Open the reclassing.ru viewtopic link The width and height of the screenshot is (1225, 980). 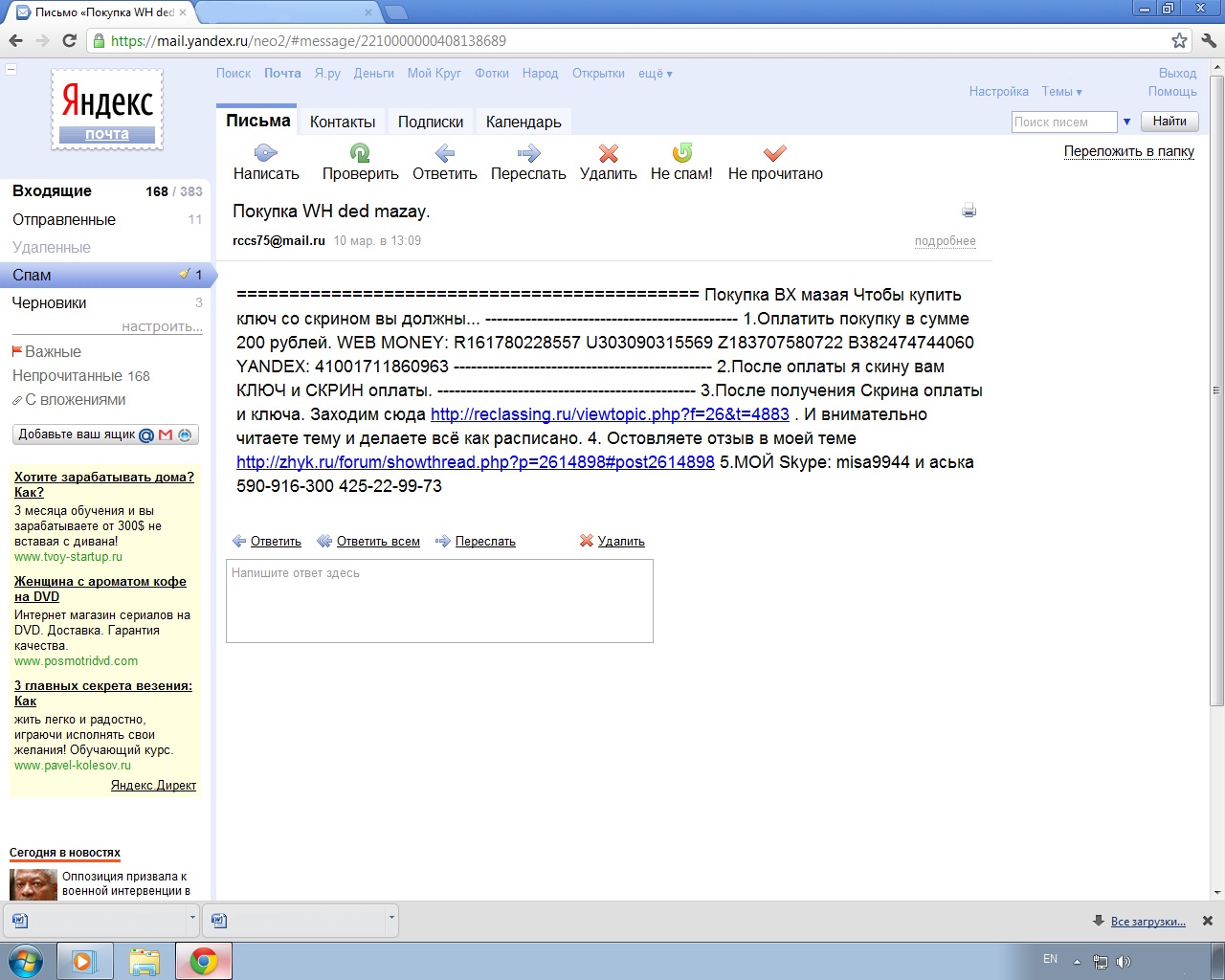point(610,414)
